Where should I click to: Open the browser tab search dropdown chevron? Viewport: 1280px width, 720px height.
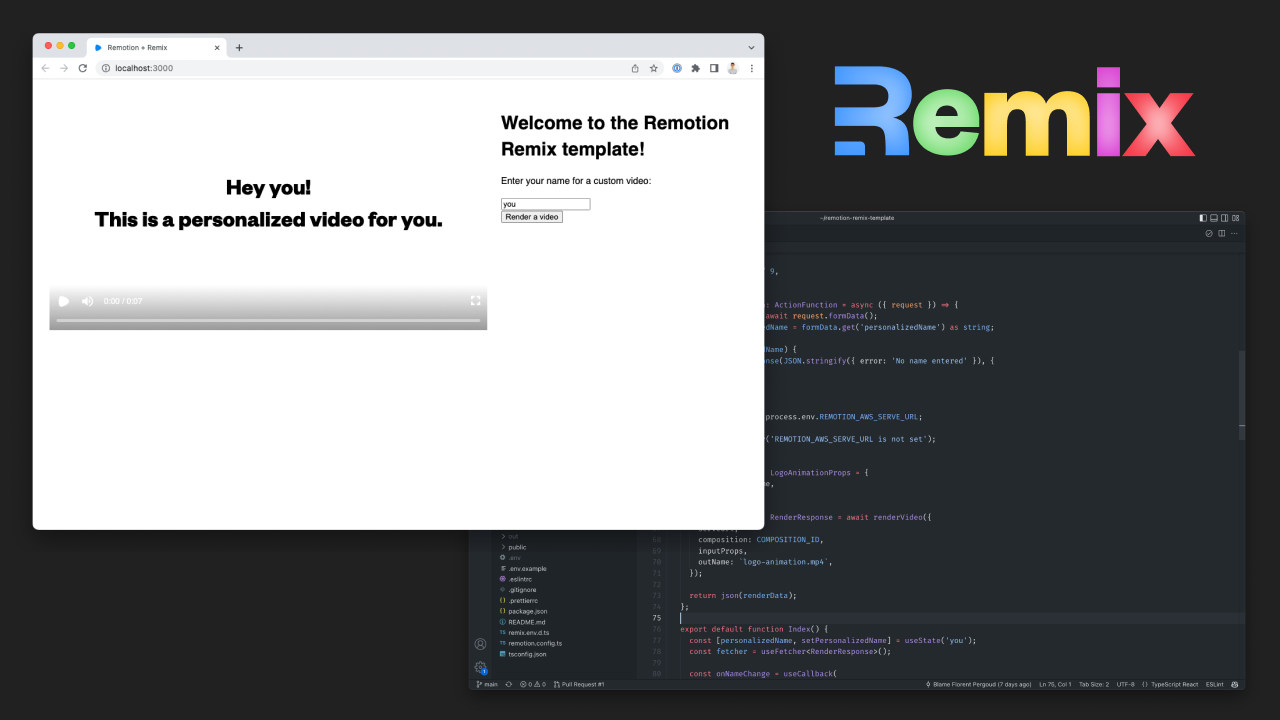click(751, 47)
